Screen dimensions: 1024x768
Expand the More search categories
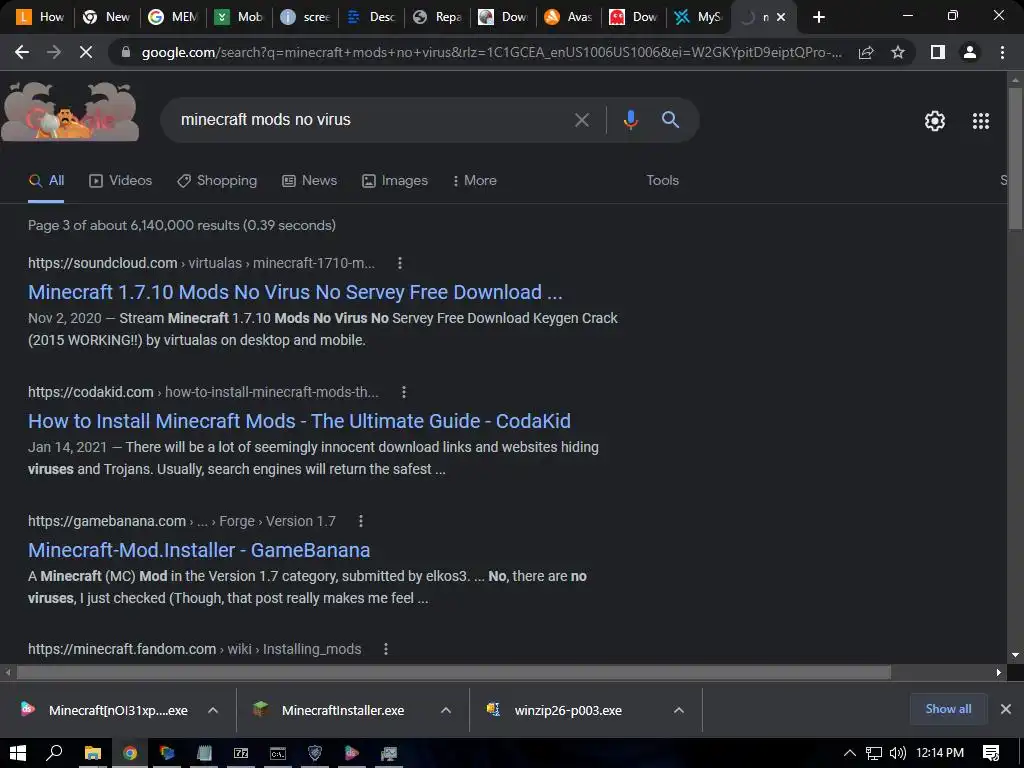pyautogui.click(x=475, y=181)
